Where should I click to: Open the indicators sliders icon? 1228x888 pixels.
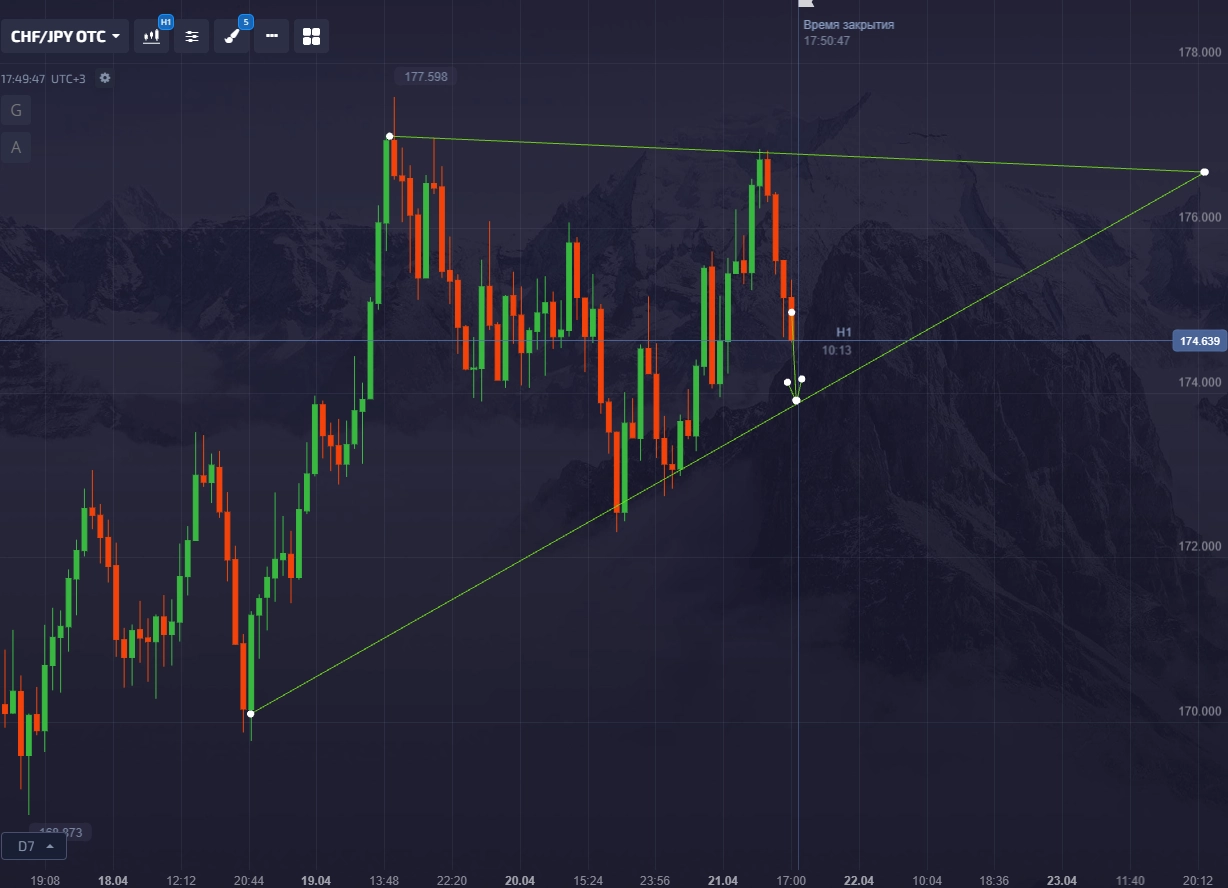[191, 37]
